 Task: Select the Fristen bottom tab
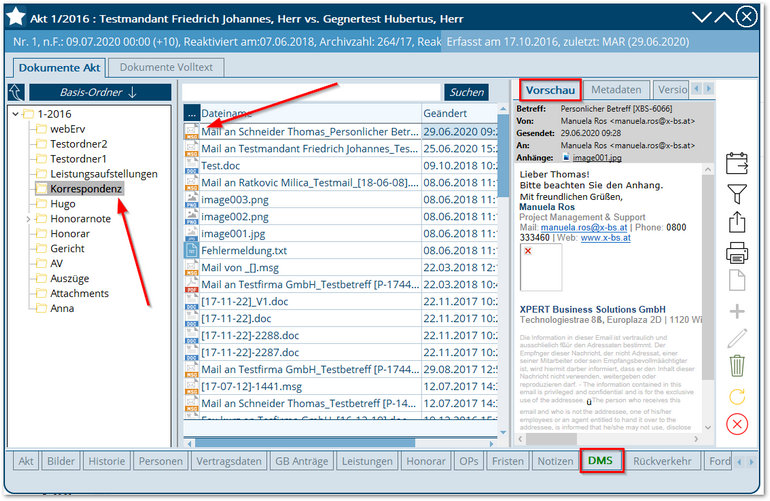(x=507, y=461)
